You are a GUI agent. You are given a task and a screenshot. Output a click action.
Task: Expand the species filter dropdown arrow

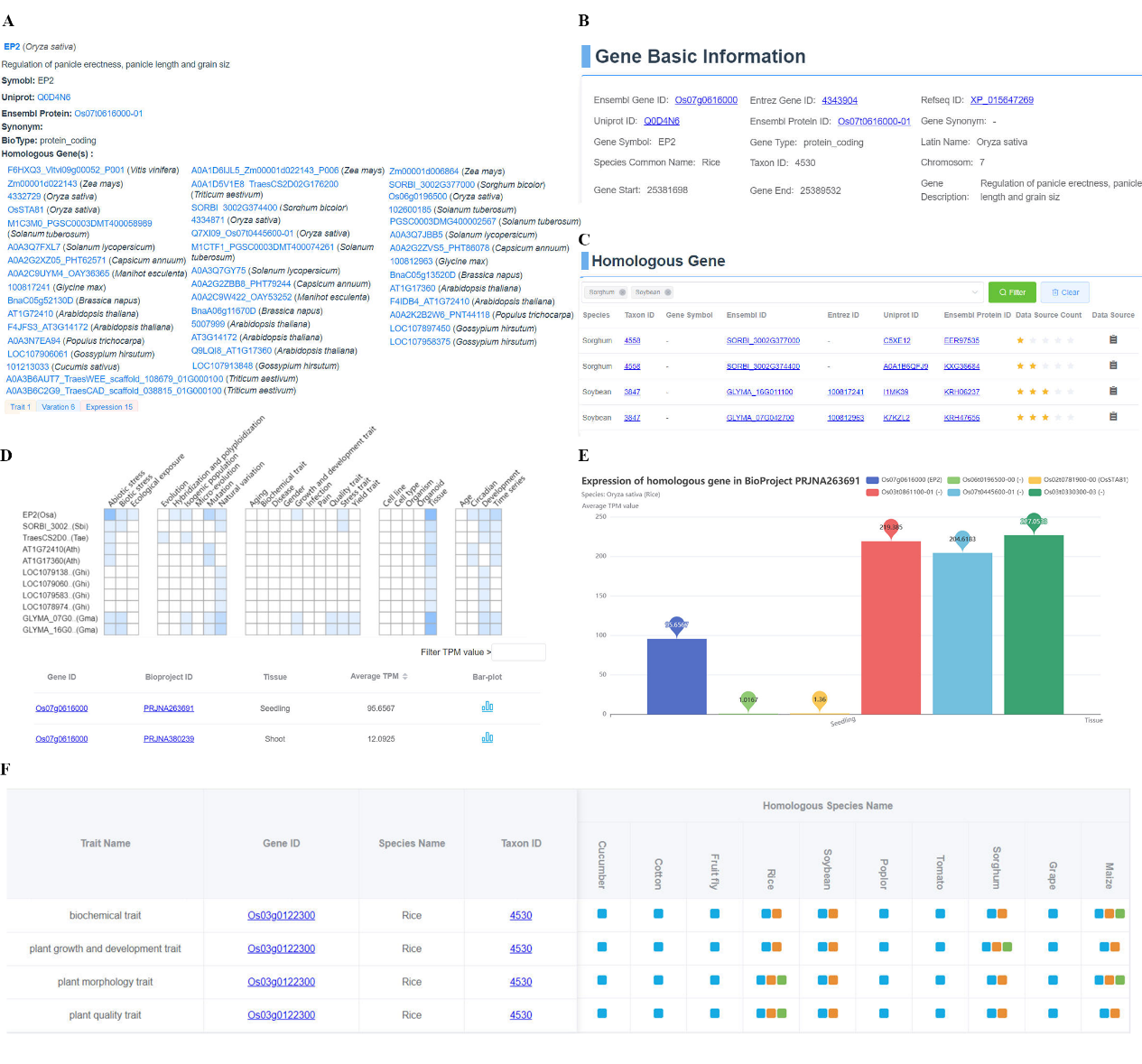tap(975, 292)
